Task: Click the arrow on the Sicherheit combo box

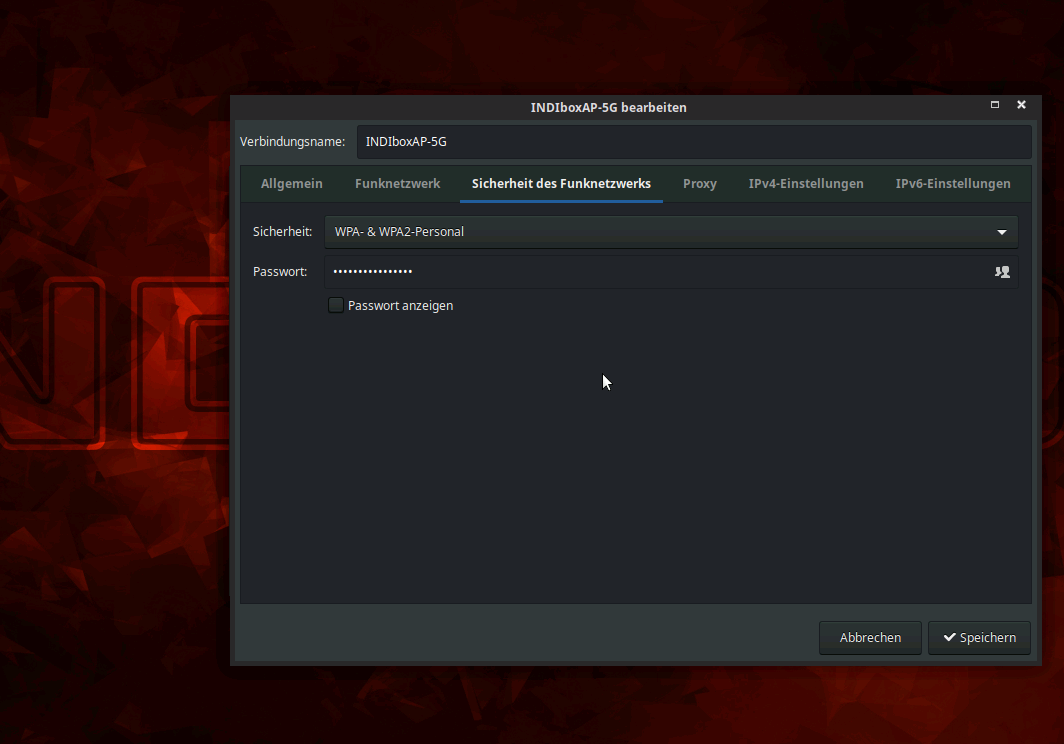Action: click(x=1002, y=232)
